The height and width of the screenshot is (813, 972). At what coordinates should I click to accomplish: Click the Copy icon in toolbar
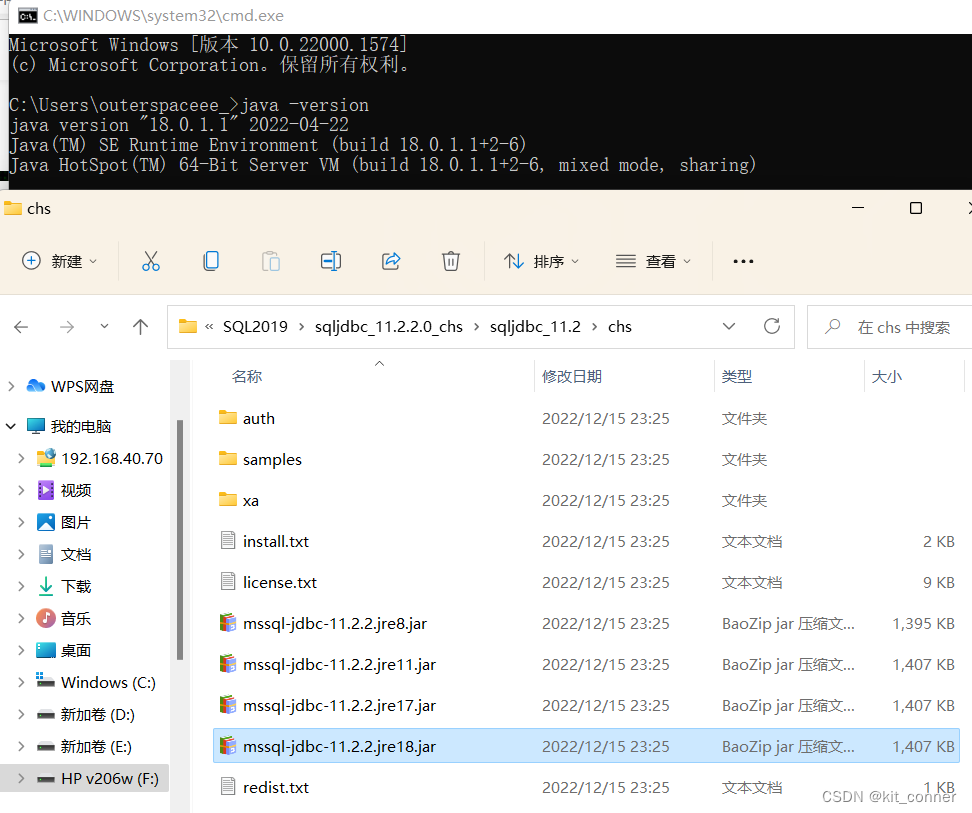click(x=211, y=261)
